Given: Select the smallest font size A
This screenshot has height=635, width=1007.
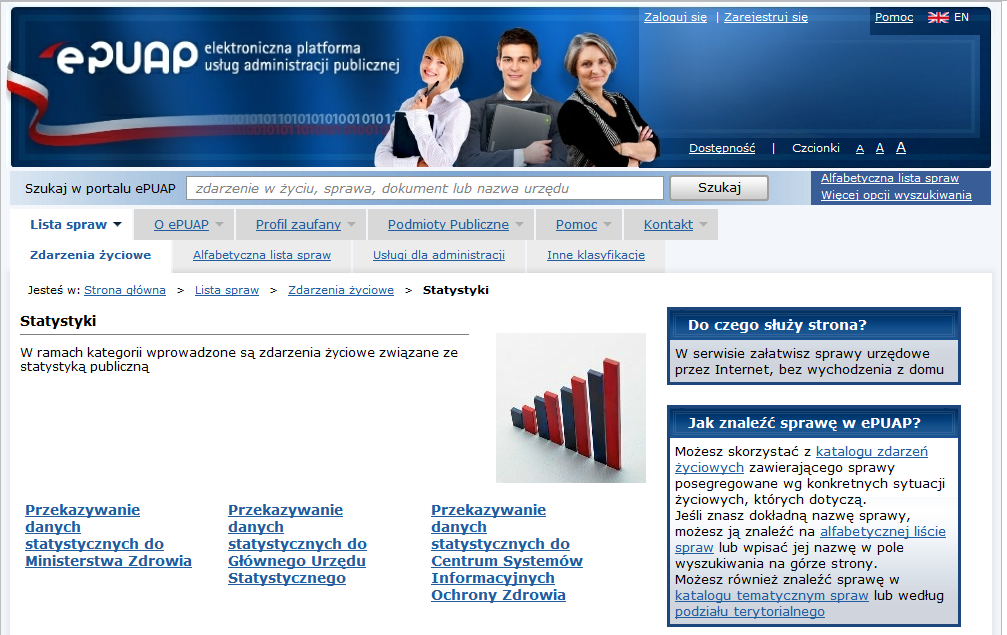Looking at the screenshot, I should tap(860, 149).
